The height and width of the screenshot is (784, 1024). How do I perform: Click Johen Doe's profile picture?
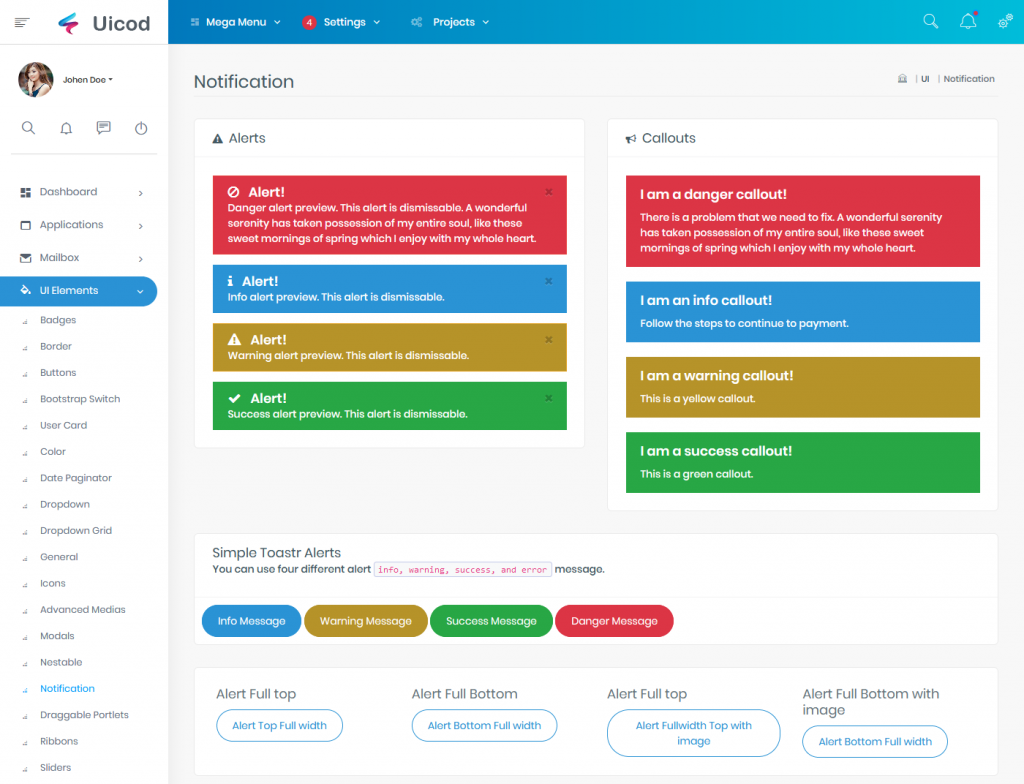[x=36, y=79]
